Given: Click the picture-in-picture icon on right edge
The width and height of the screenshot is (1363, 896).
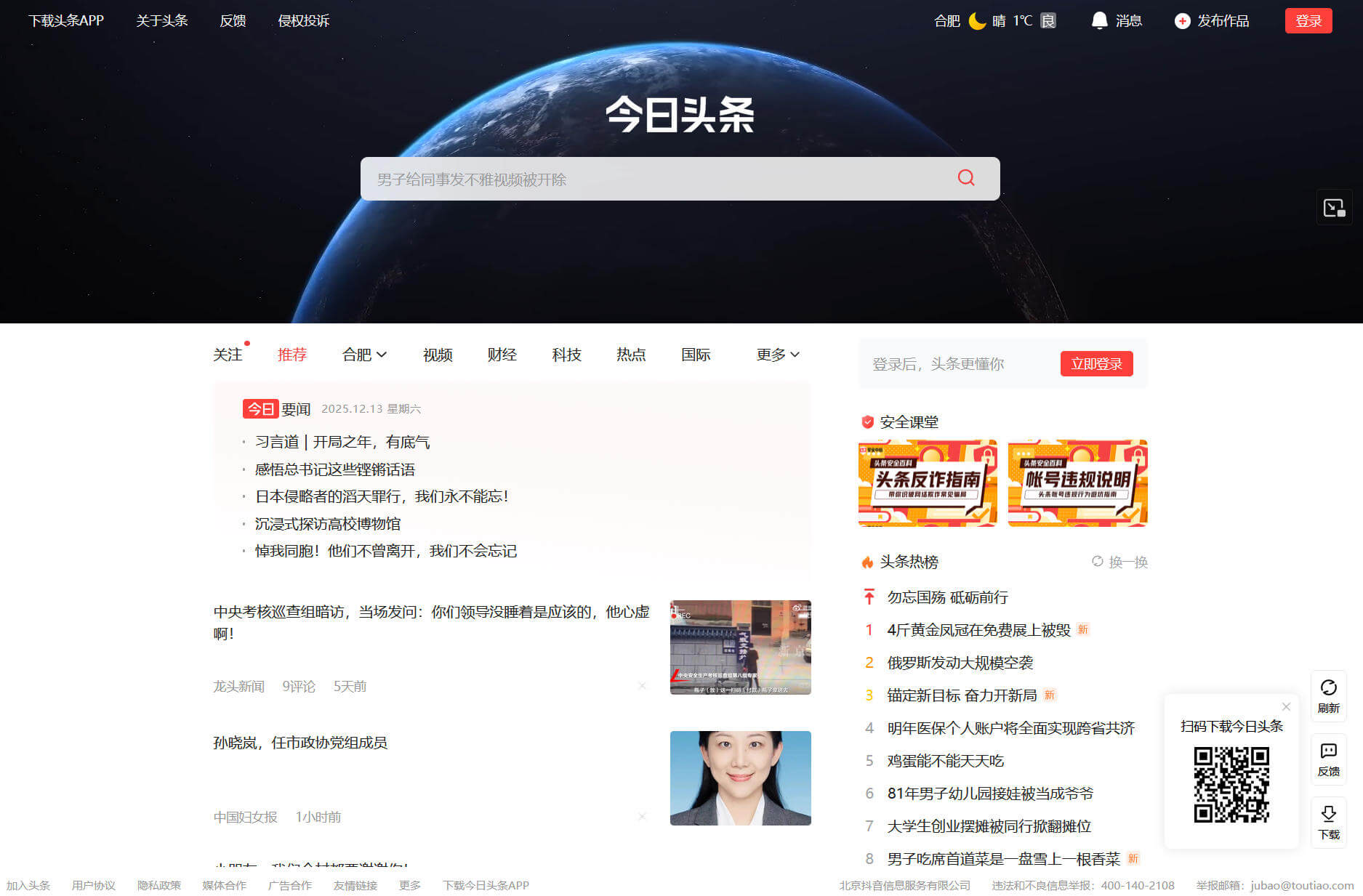Looking at the screenshot, I should tap(1334, 209).
